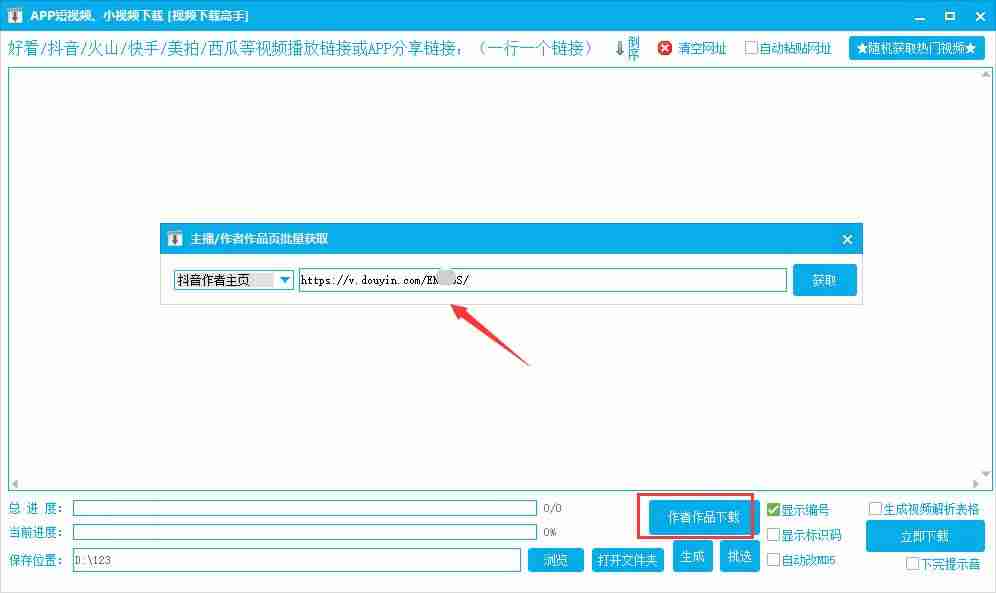Click the 立即下载 button
Image resolution: width=996 pixels, height=593 pixels.
coord(925,536)
